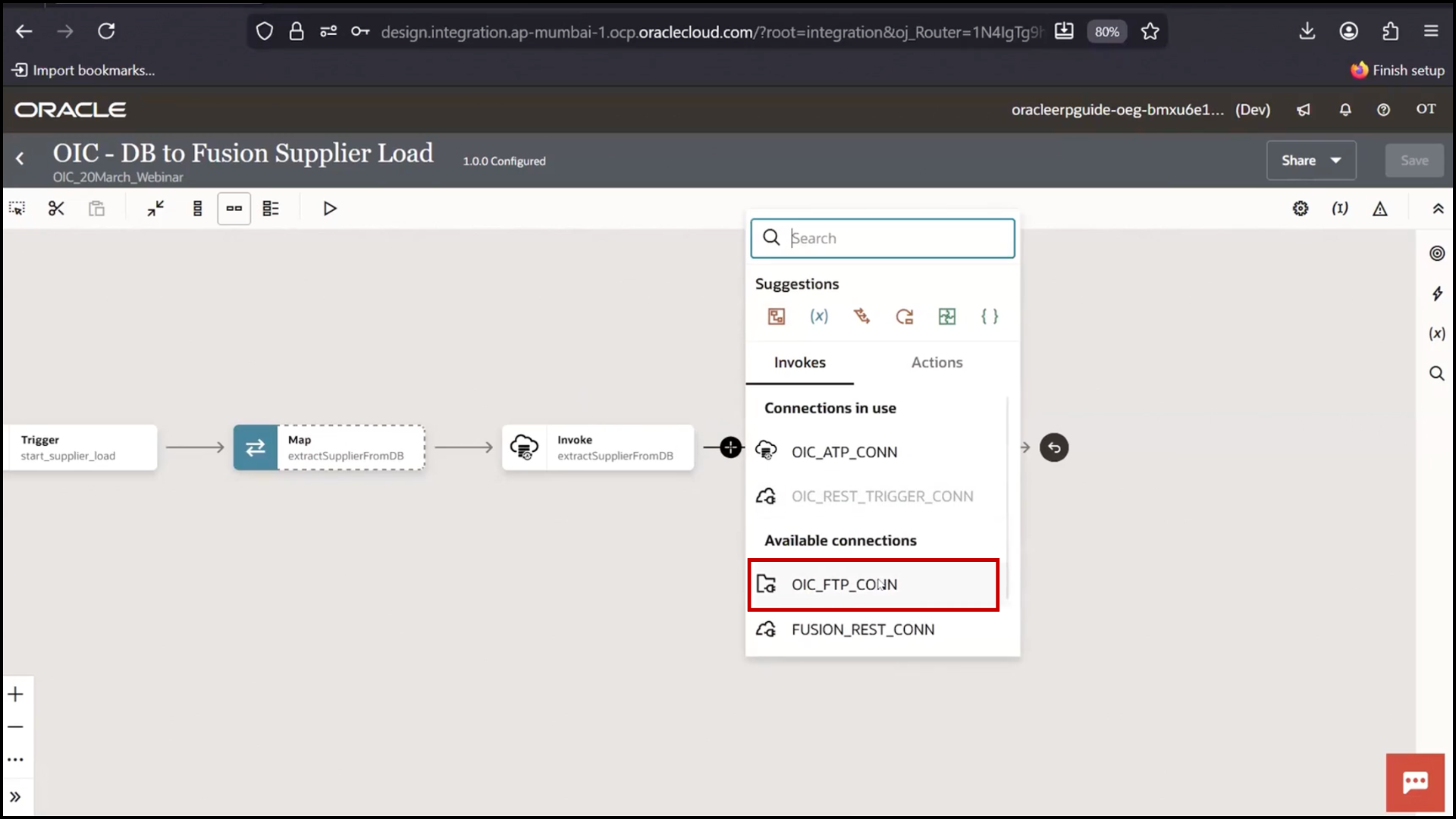Click the Oracle logo

coord(71,110)
